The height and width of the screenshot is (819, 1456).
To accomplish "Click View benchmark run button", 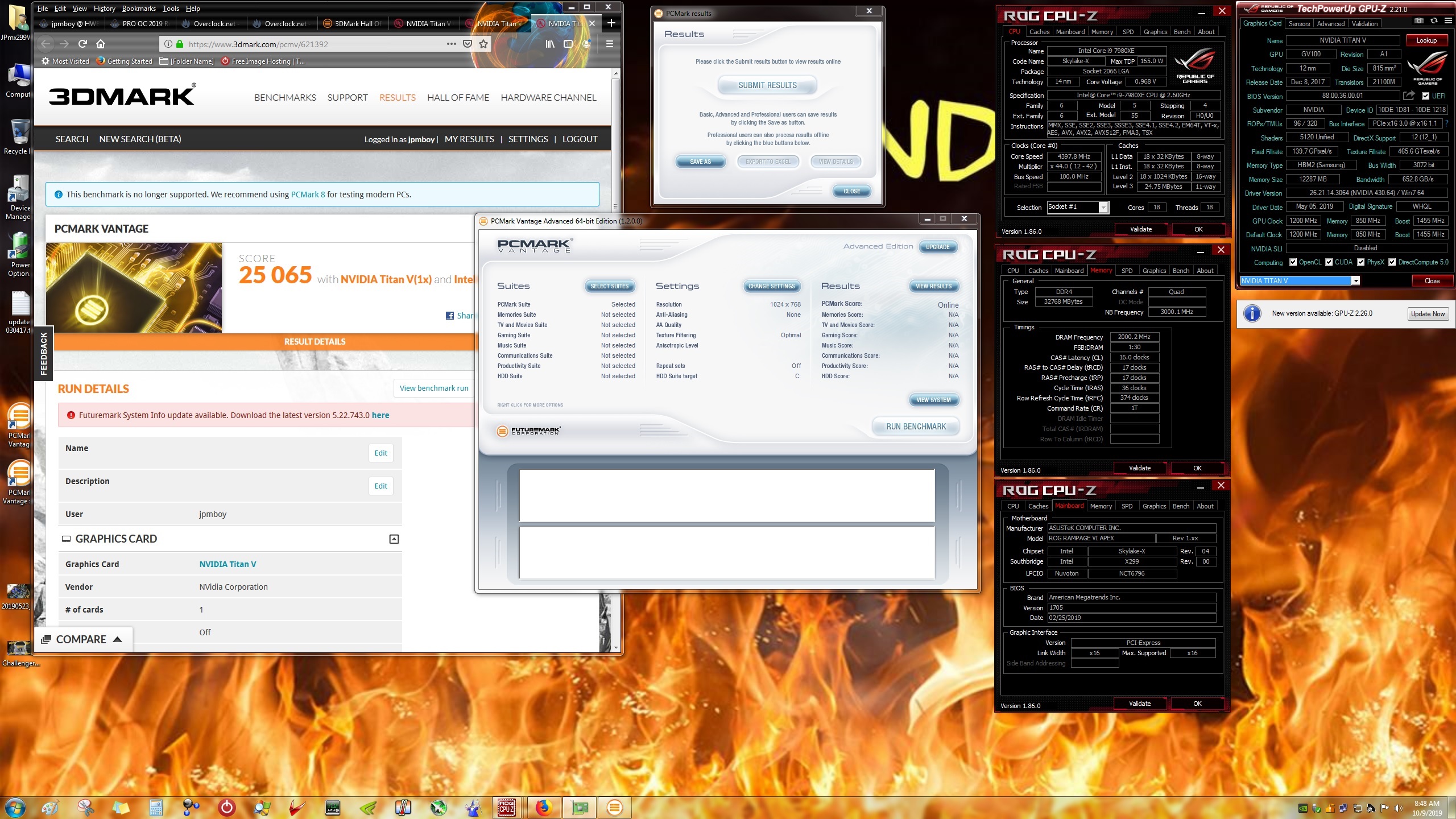I will [x=433, y=388].
